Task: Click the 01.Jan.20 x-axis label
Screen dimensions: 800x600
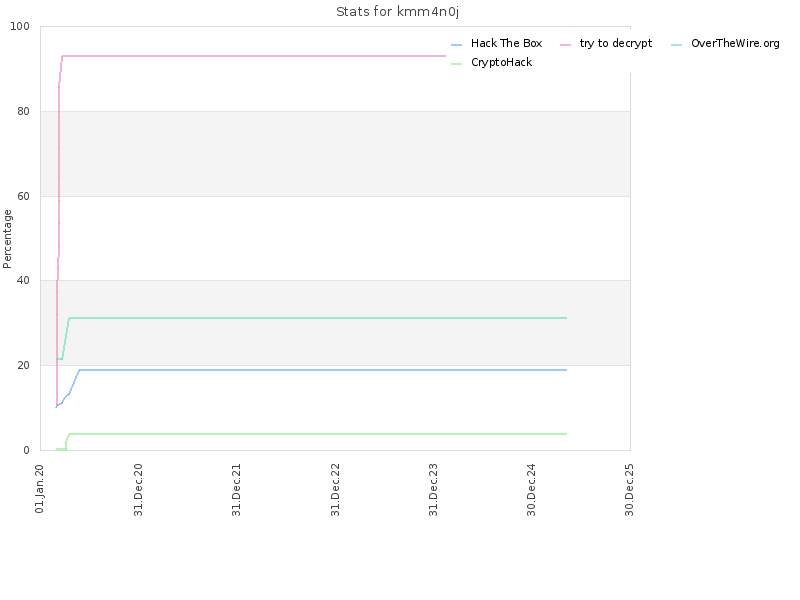Action: tap(40, 488)
